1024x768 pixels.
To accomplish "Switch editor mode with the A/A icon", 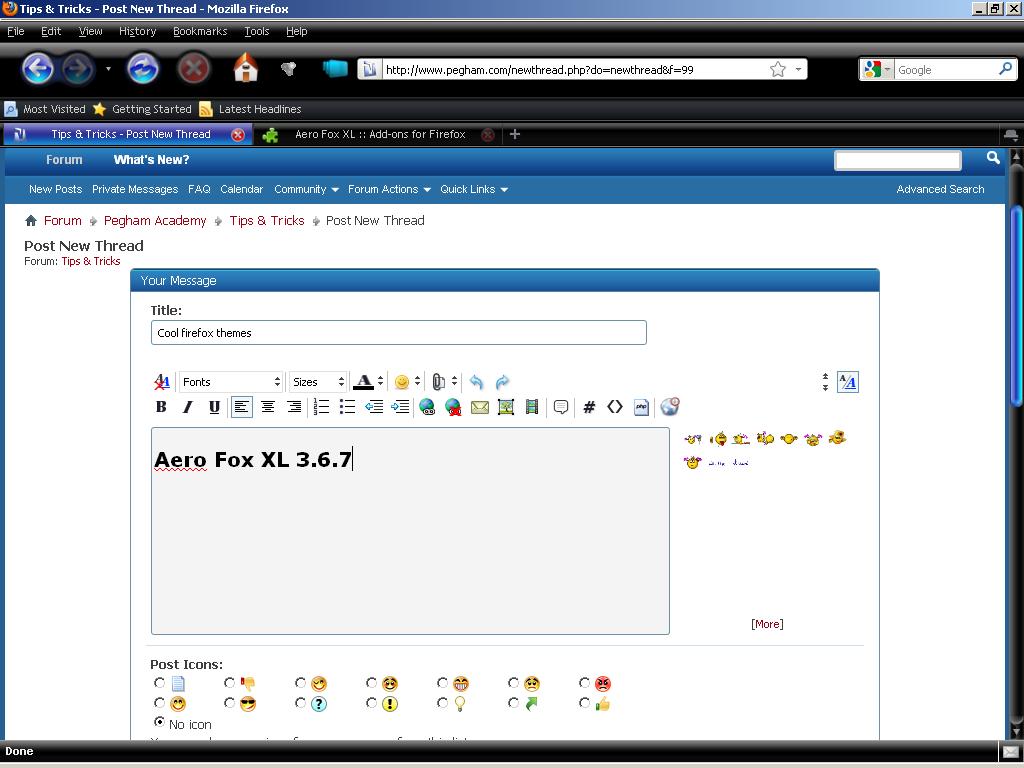I will (x=848, y=382).
